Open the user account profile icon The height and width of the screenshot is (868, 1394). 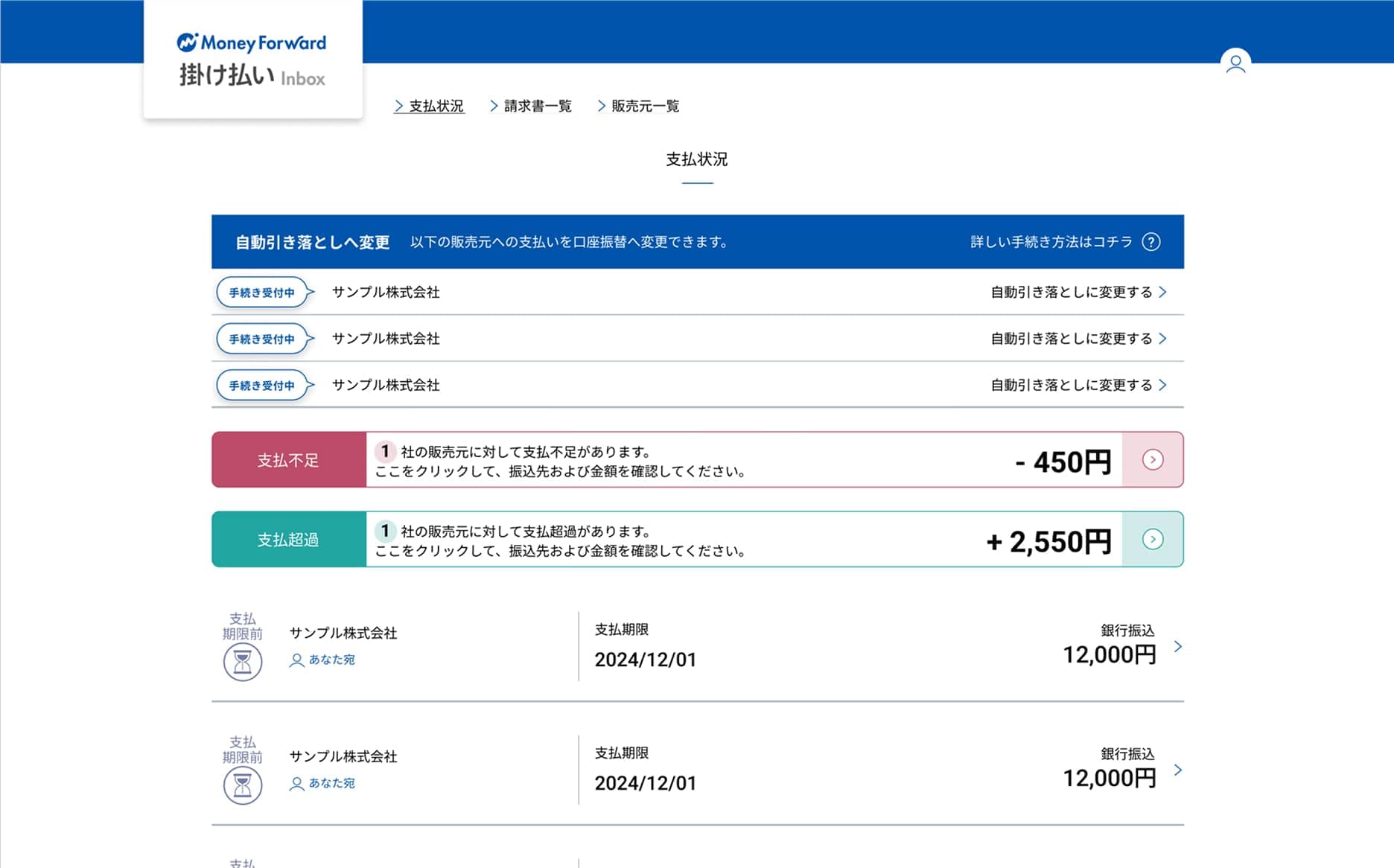click(x=1235, y=63)
